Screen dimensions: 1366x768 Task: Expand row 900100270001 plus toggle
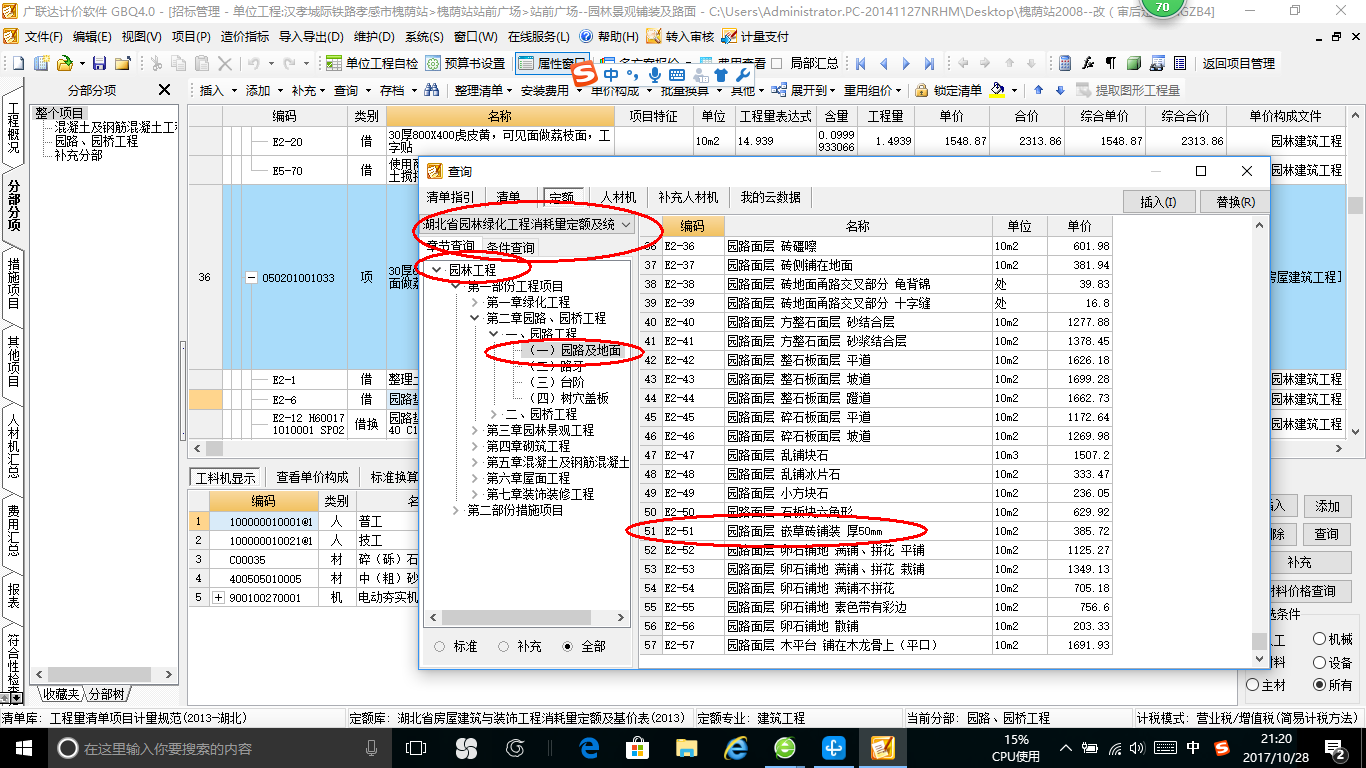pyautogui.click(x=218, y=597)
